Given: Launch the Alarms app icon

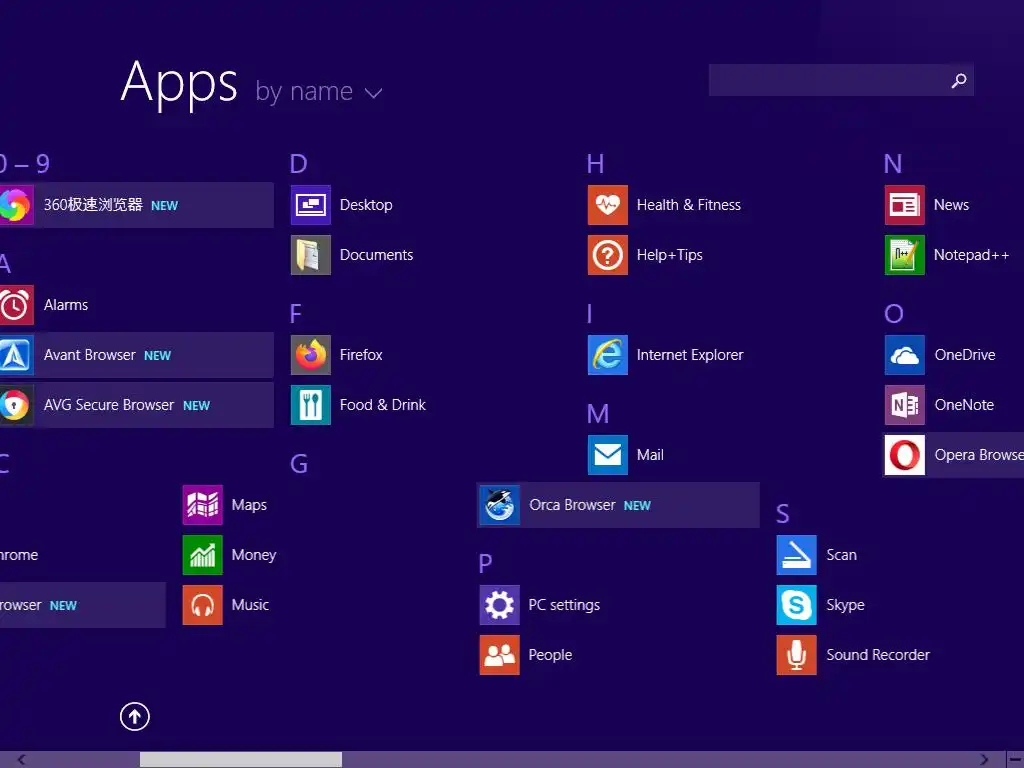Looking at the screenshot, I should [x=16, y=305].
